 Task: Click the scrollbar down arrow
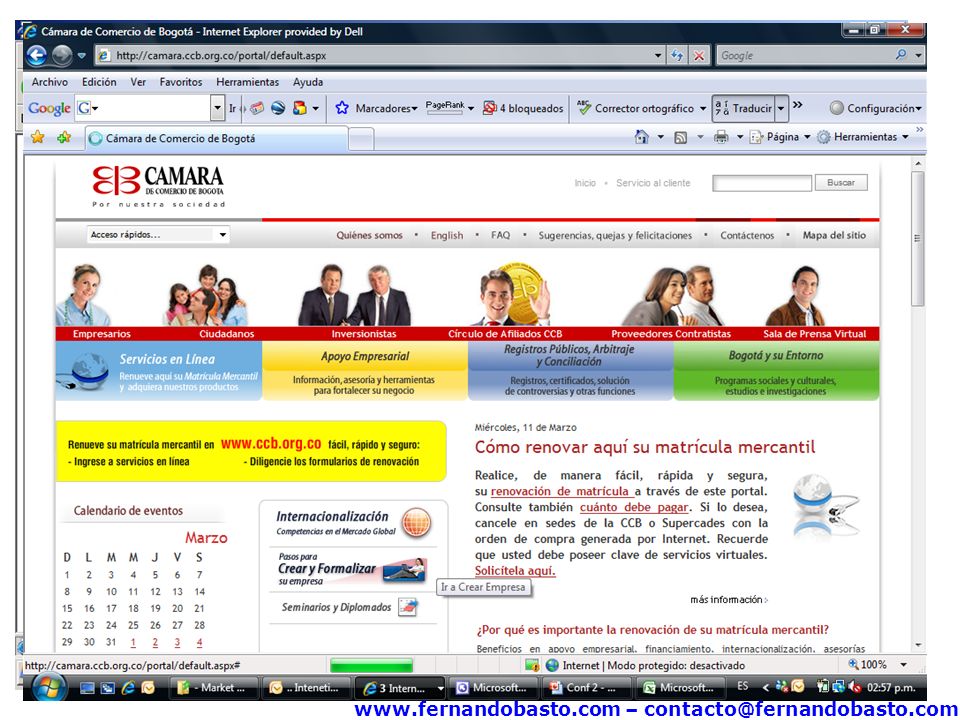point(917,645)
